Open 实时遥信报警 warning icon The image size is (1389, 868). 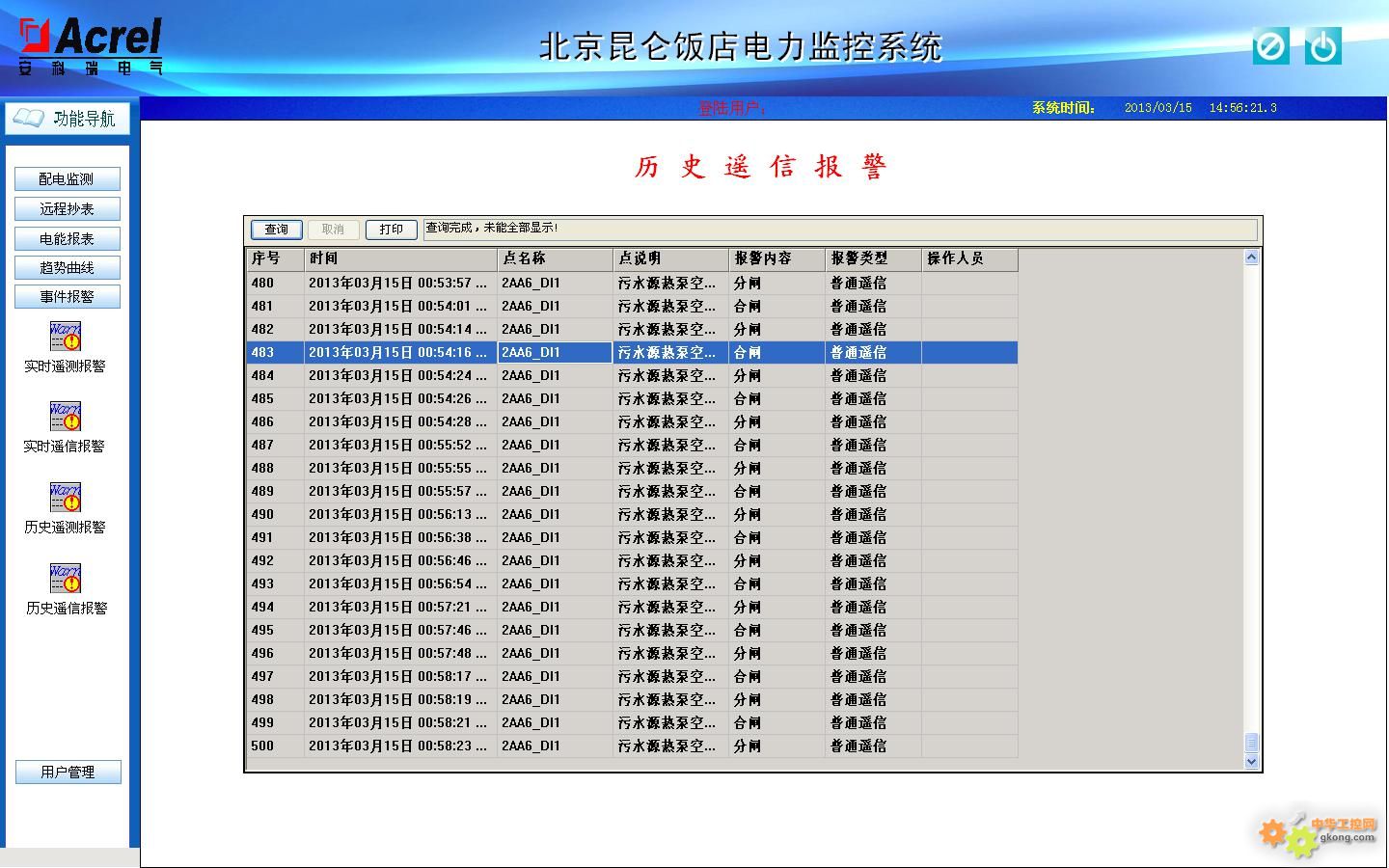[x=66, y=417]
